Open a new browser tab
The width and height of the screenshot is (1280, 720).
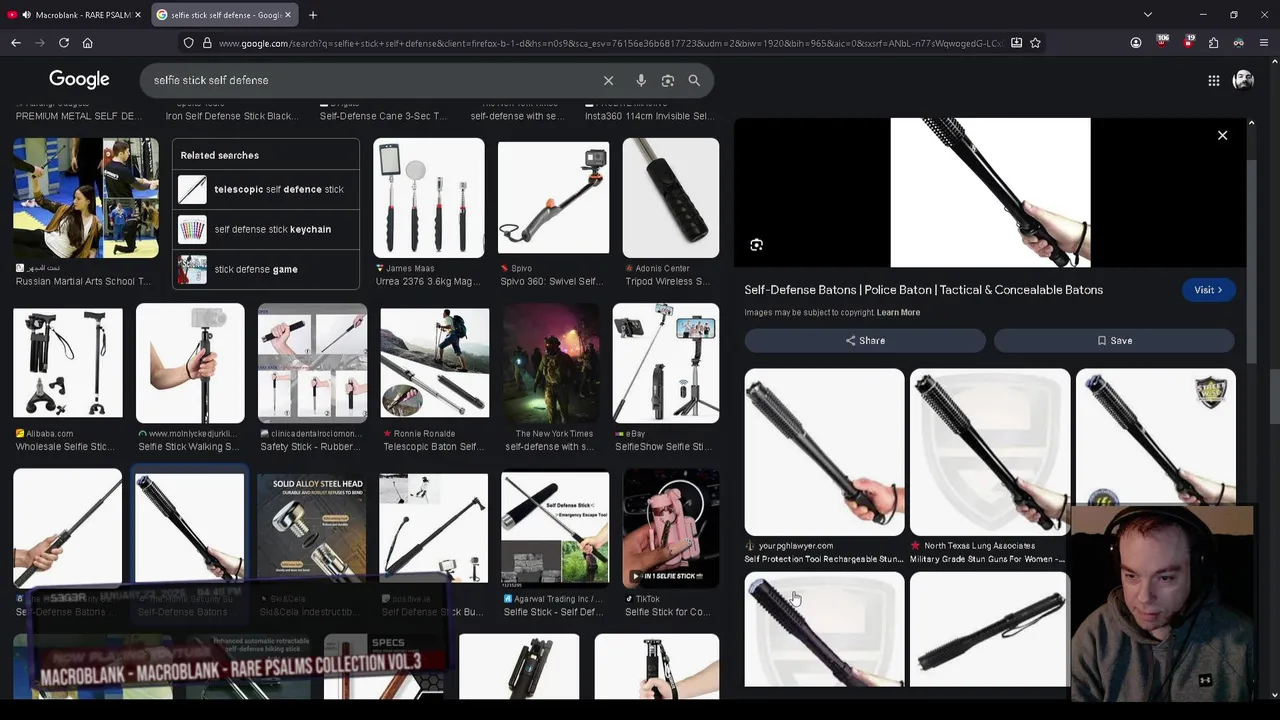coord(313,15)
